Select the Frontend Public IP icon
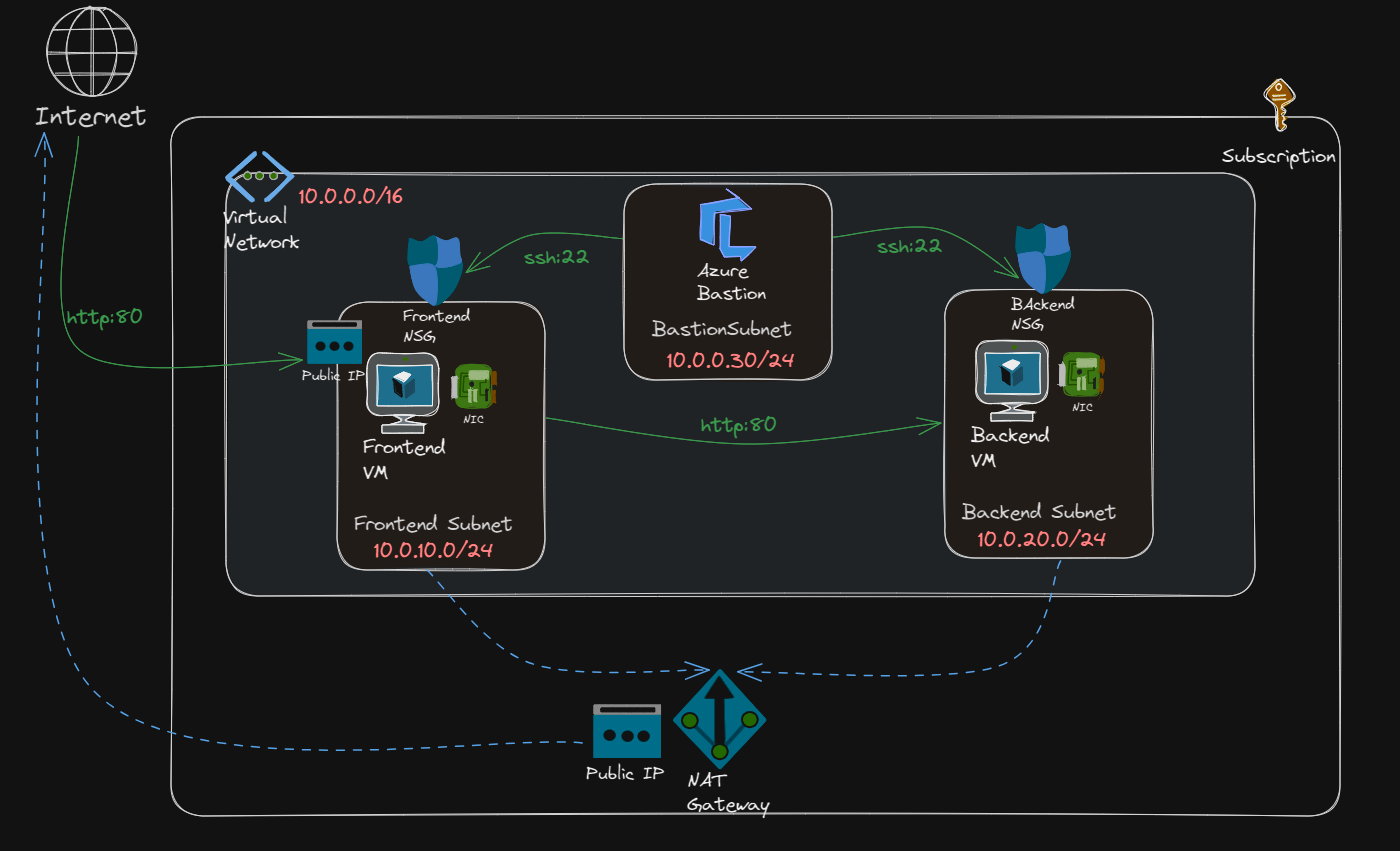1400x851 pixels. (x=334, y=342)
